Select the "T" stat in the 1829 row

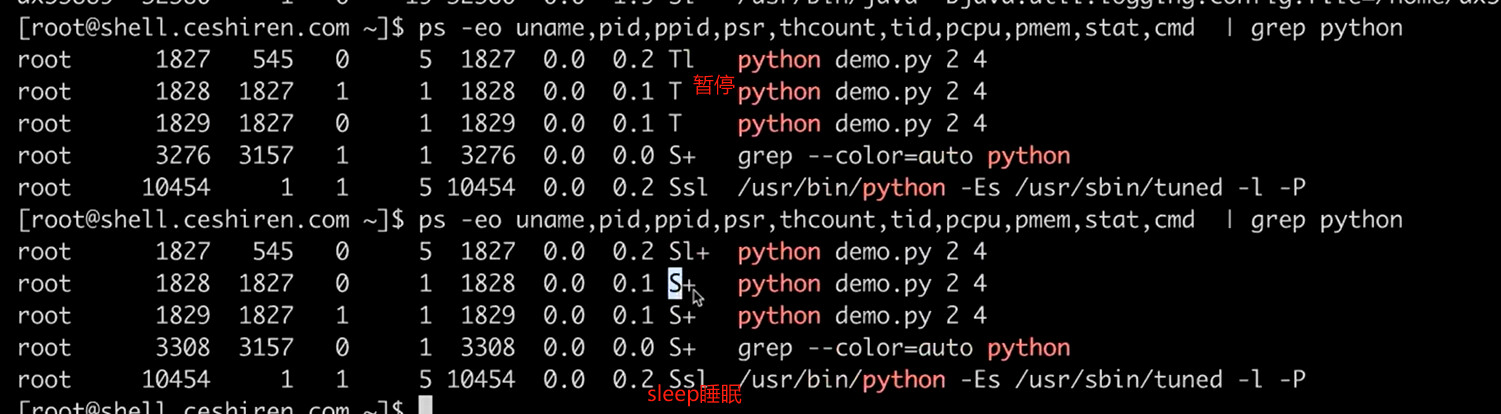point(675,124)
